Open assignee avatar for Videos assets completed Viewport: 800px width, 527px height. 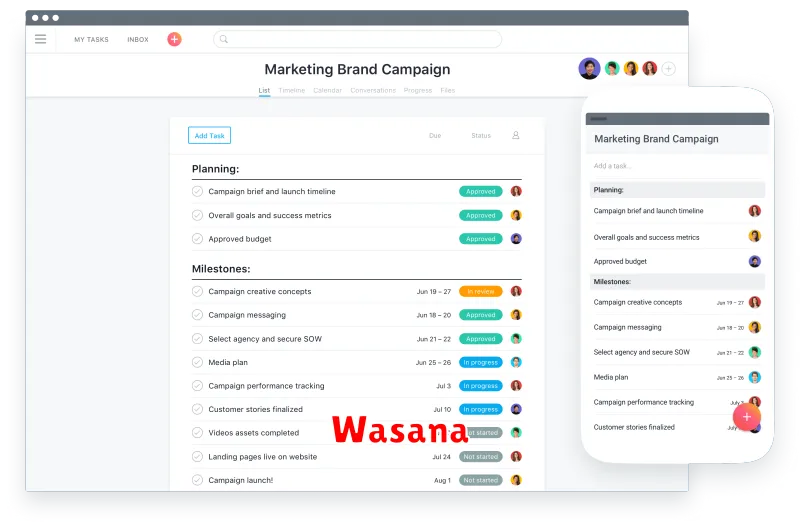pyautogui.click(x=516, y=433)
